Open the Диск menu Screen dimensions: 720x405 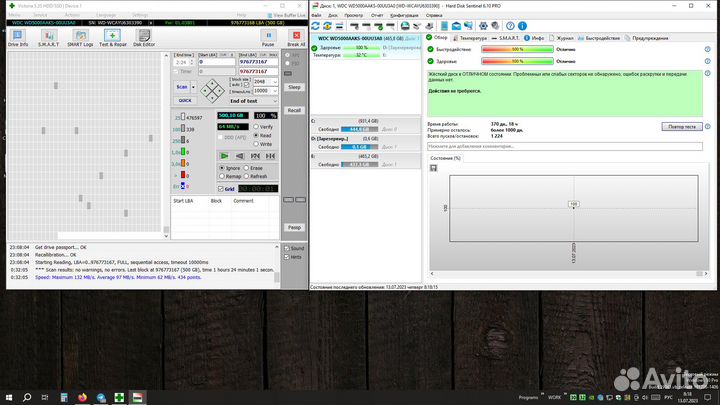pos(333,15)
